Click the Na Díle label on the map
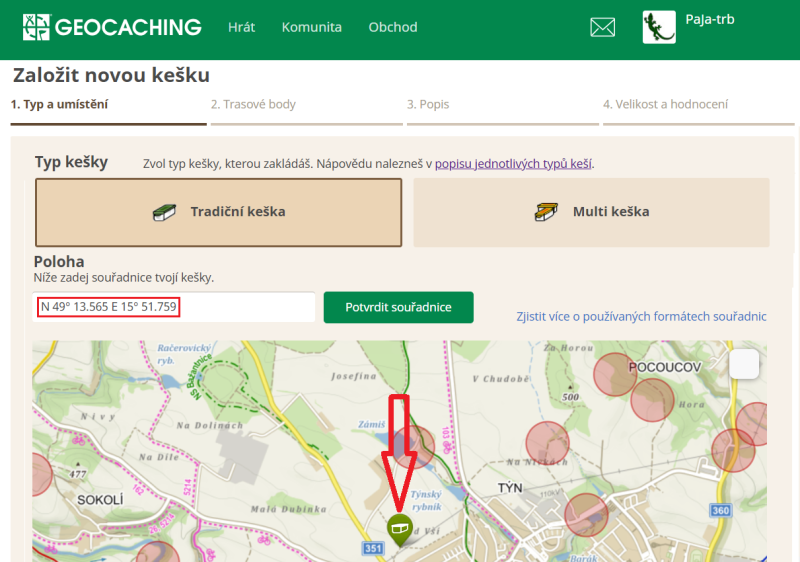The width and height of the screenshot is (800, 562). pos(159,457)
